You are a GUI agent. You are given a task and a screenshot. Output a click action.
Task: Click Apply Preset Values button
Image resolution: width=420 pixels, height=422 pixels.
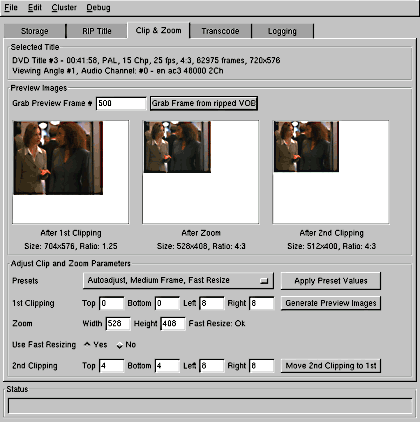[331, 281]
